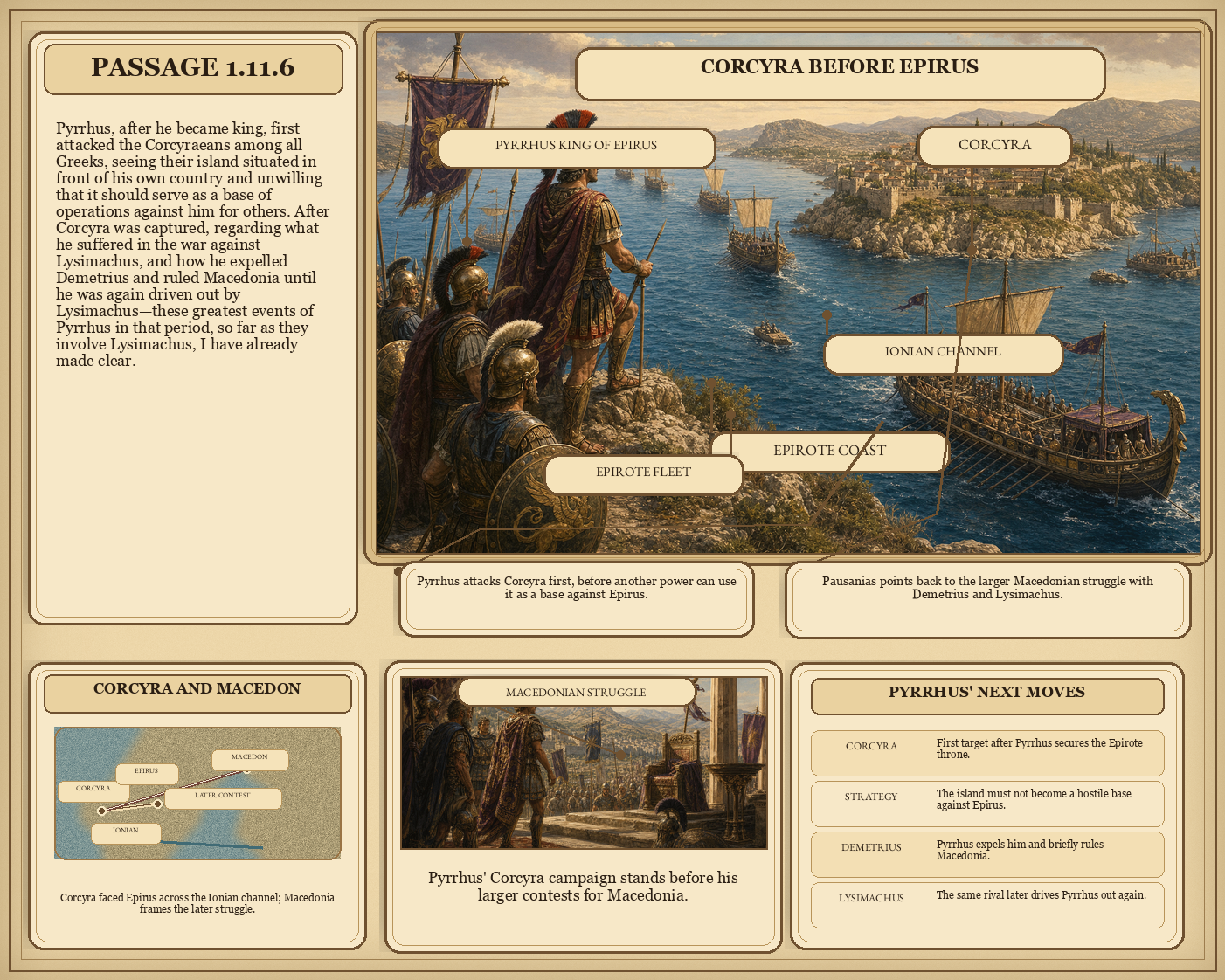Select the DEMETRIUS row in Next Moves
1225x980 pixels.
(x=987, y=854)
